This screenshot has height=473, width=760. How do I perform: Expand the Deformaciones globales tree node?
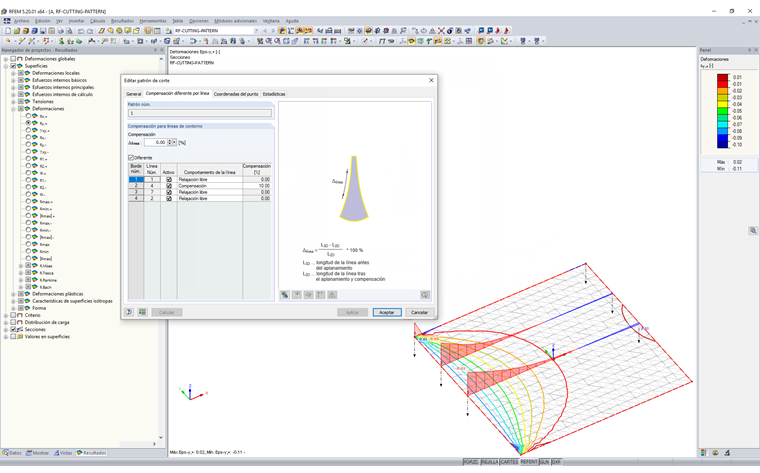point(6,59)
